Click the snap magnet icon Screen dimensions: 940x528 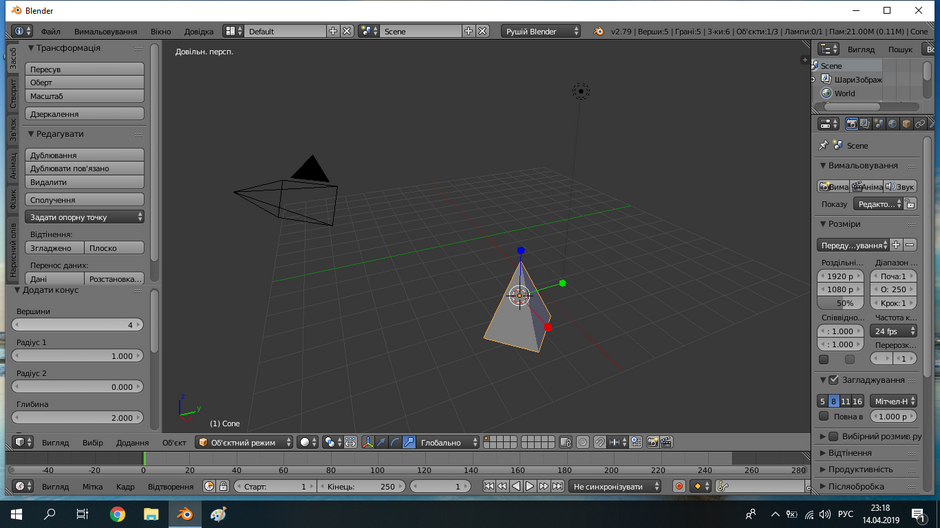click(x=599, y=442)
